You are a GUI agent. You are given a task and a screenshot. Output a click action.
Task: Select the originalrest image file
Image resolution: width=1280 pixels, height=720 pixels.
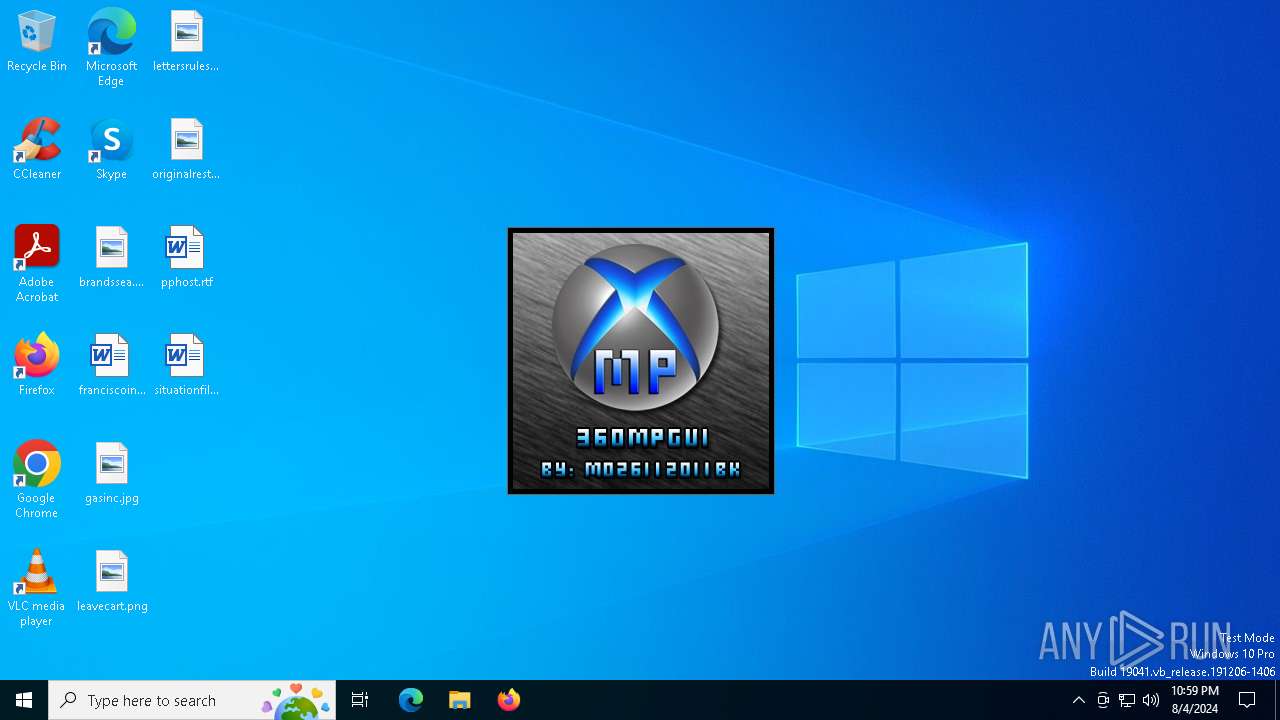(186, 150)
